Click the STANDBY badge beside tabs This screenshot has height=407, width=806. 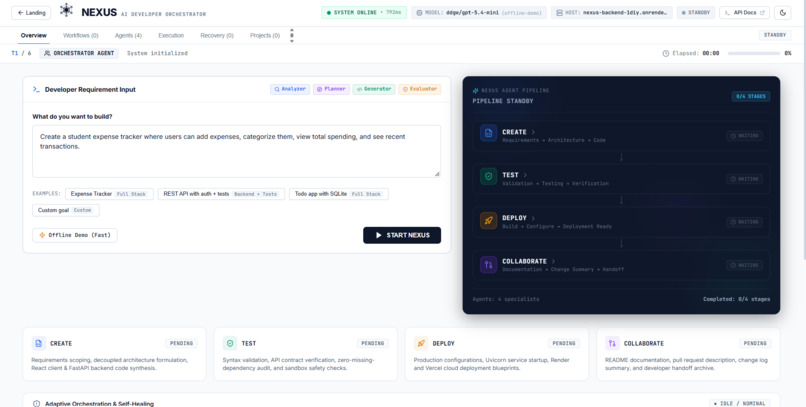pyautogui.click(x=775, y=35)
